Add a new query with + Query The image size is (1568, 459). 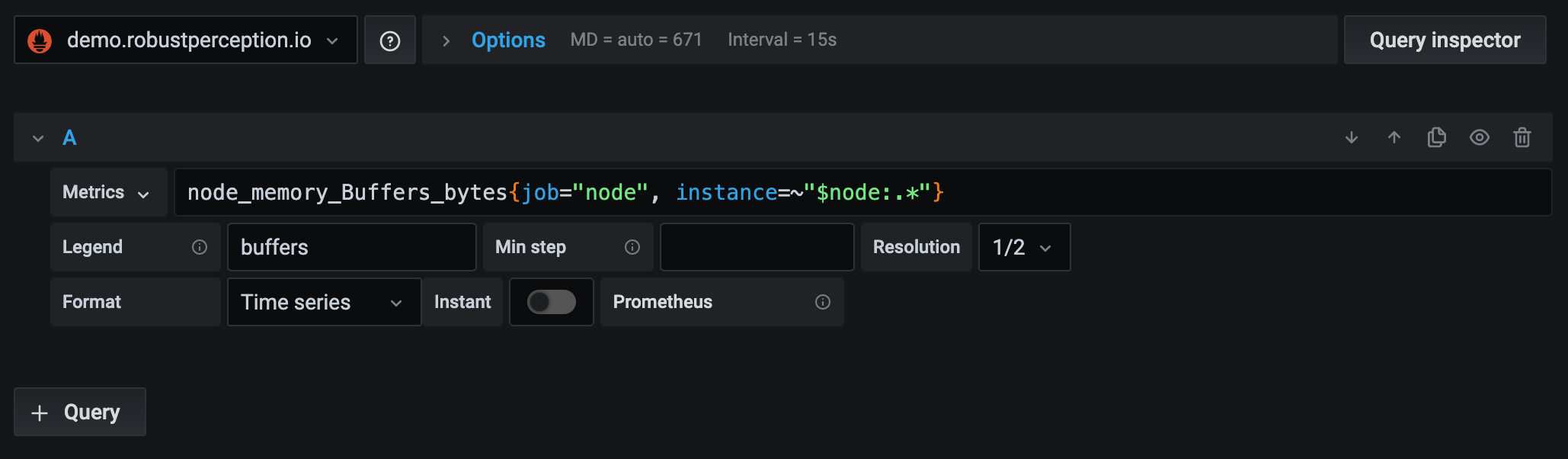(x=79, y=412)
